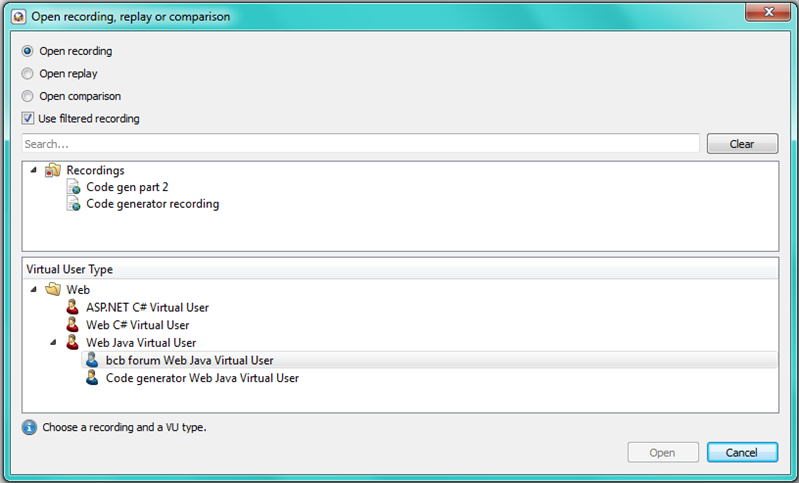
Task: Click the Web Java Virtual User icon
Action: click(x=73, y=343)
